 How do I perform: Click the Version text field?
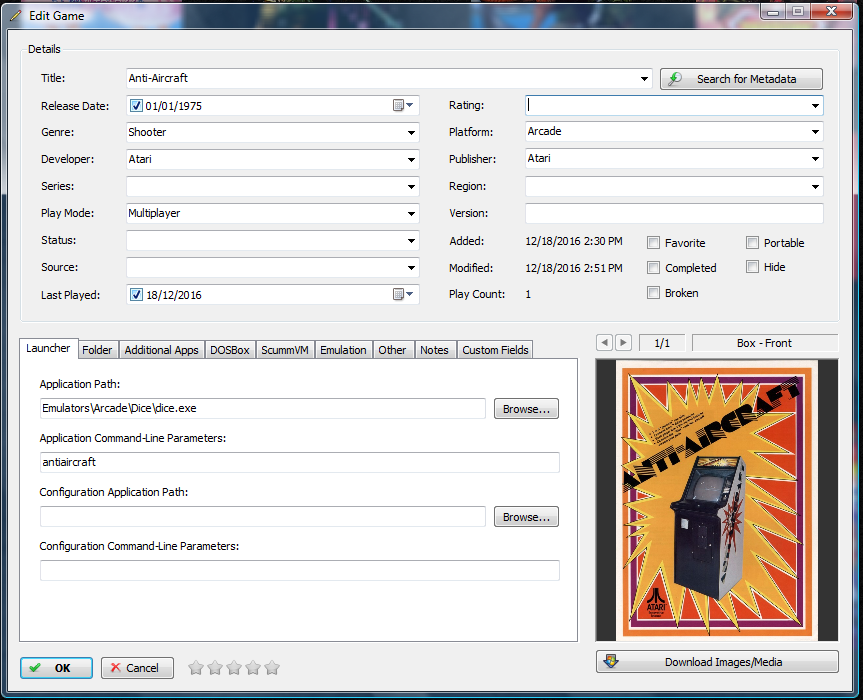(674, 214)
